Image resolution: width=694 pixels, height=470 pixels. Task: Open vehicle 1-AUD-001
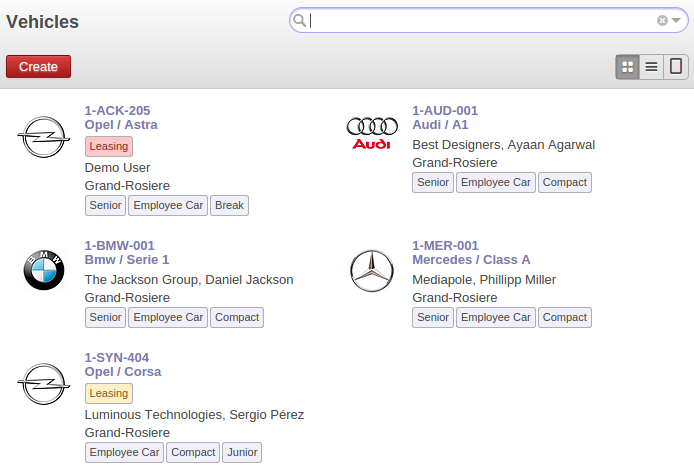click(x=445, y=110)
